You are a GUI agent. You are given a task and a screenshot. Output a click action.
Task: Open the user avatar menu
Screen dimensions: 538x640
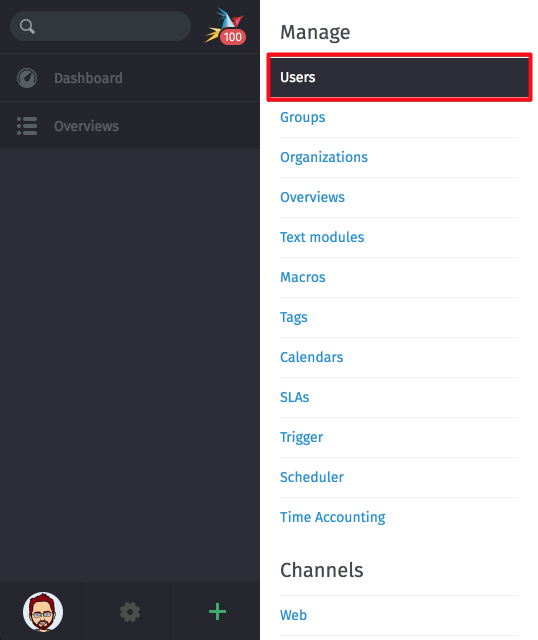pos(43,611)
